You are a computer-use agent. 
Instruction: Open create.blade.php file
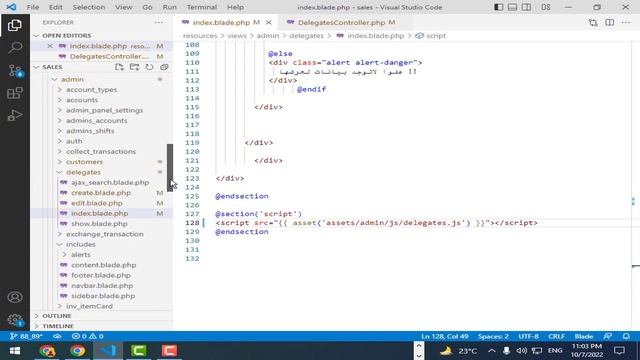tap(101, 193)
